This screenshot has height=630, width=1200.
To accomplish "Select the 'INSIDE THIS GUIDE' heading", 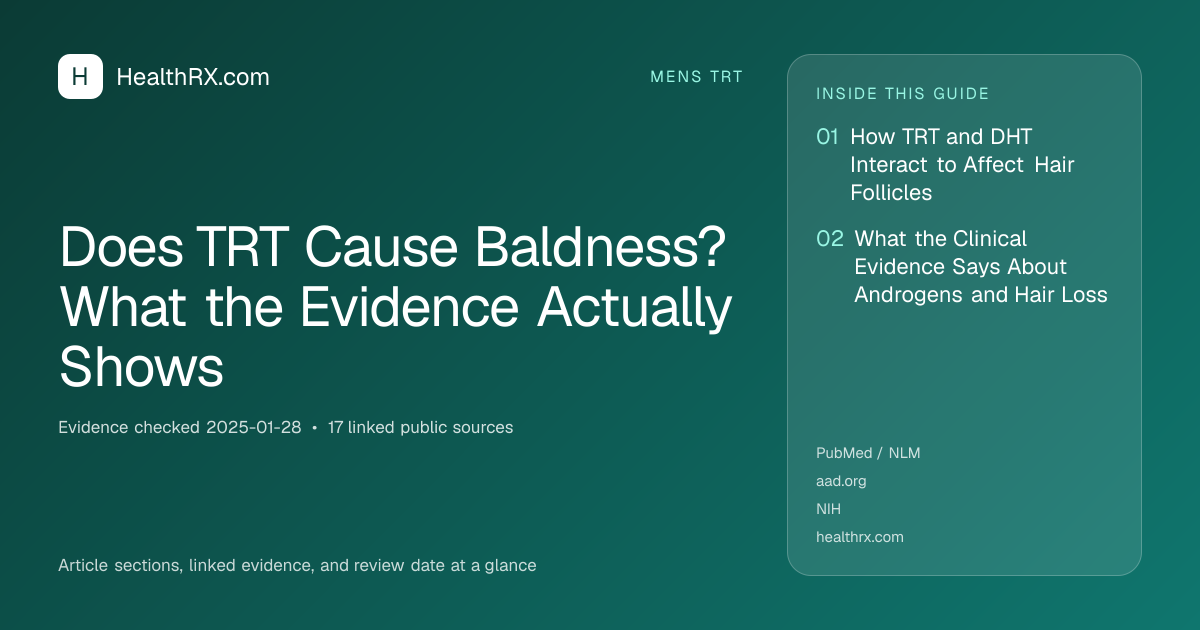I will pos(903,94).
